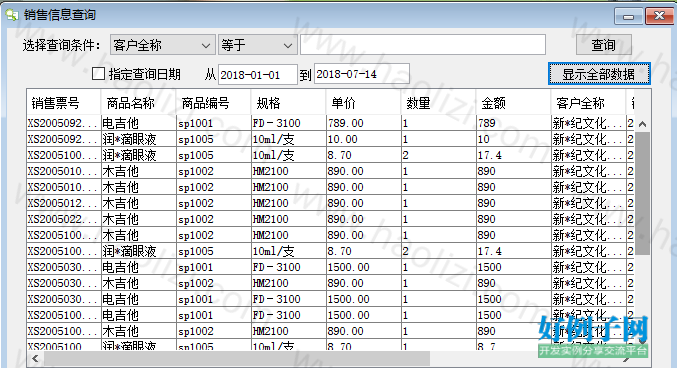Click the 商品编号 column header

(x=213, y=103)
